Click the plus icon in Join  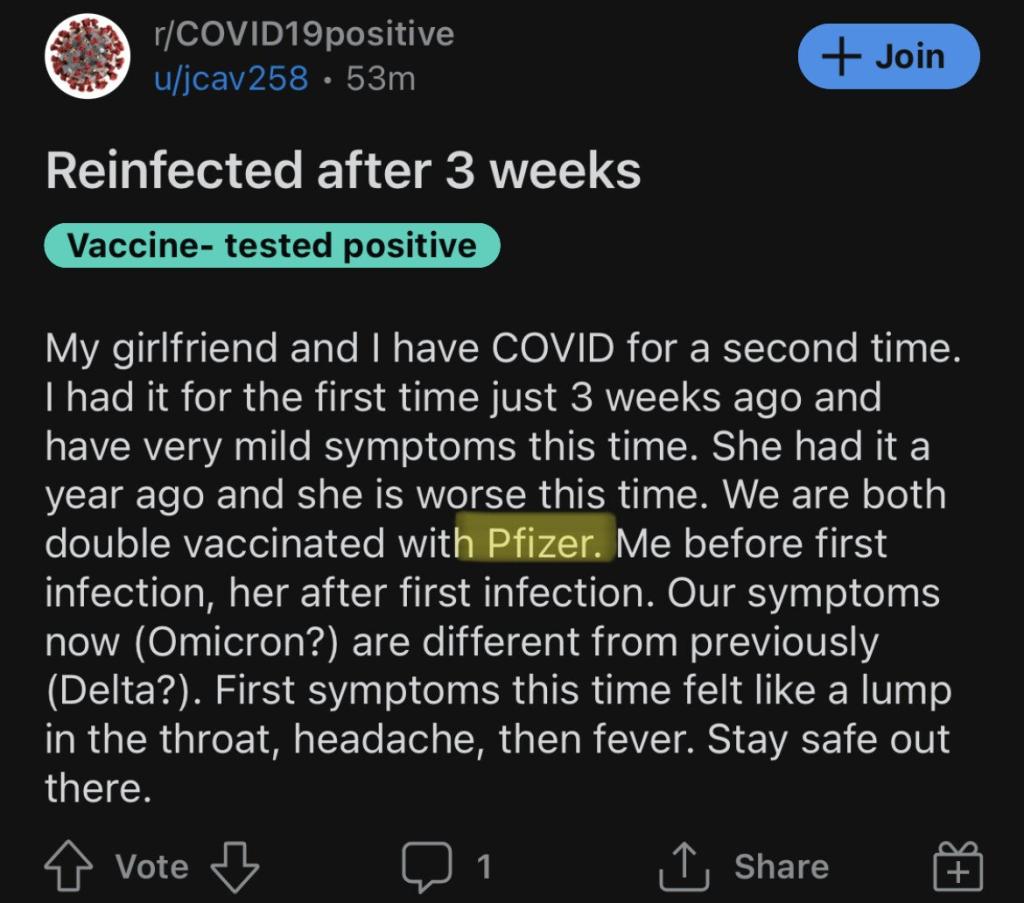coord(843,56)
